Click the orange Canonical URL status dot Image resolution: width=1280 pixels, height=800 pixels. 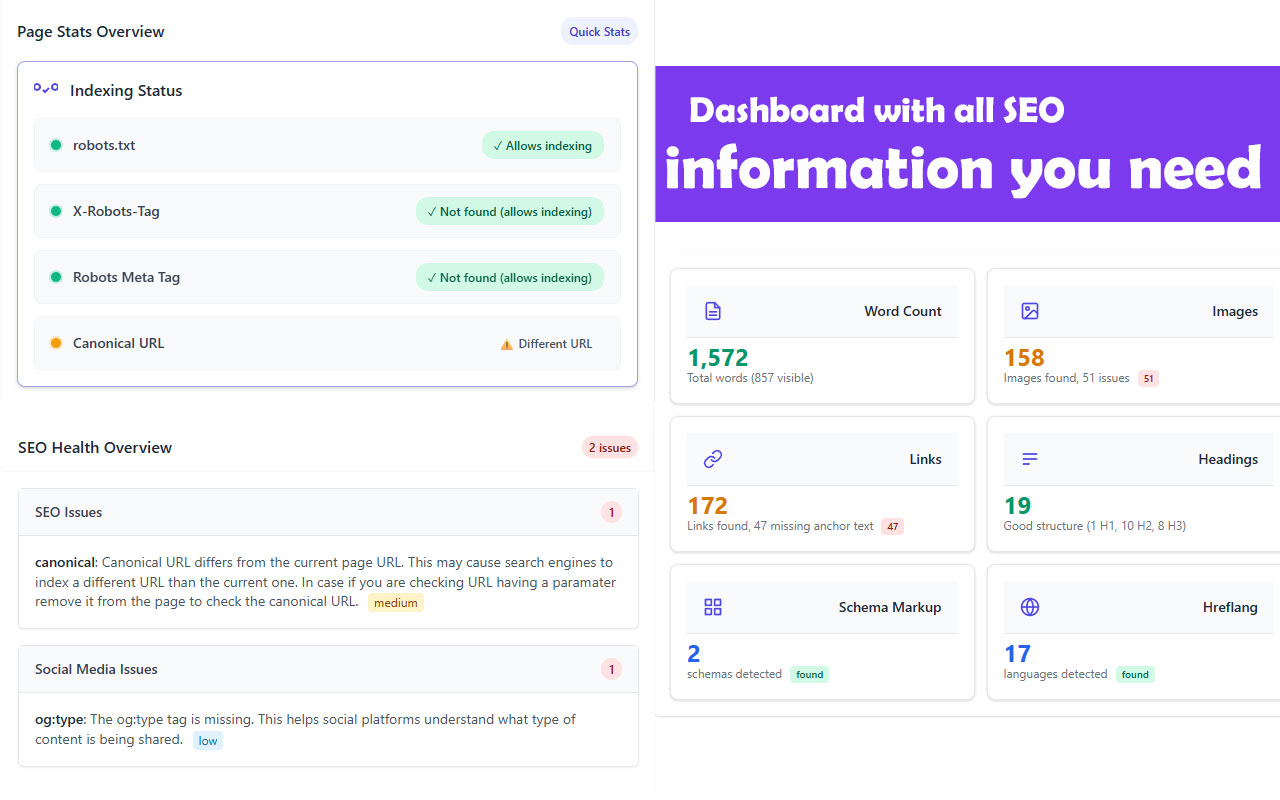click(x=56, y=343)
